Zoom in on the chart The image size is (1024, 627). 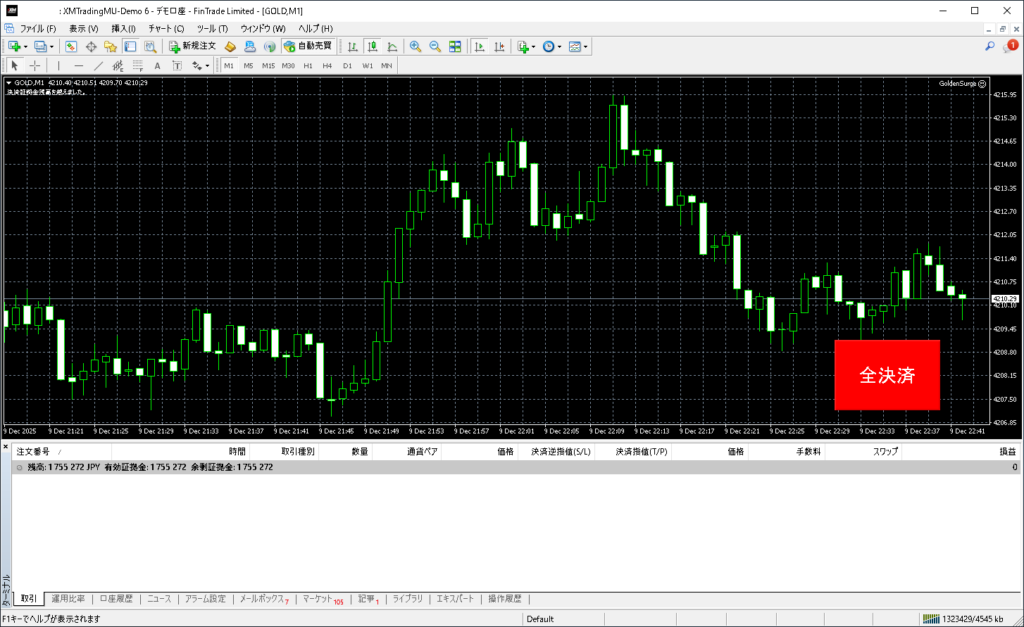coord(415,46)
